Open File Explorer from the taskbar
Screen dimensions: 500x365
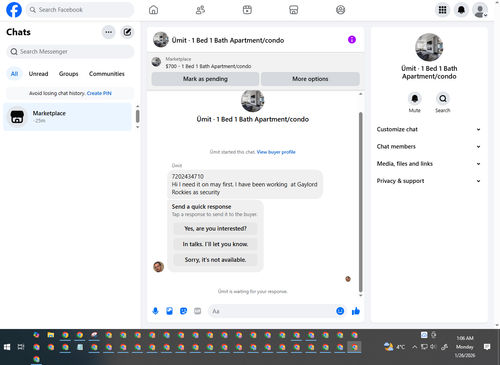51,335
